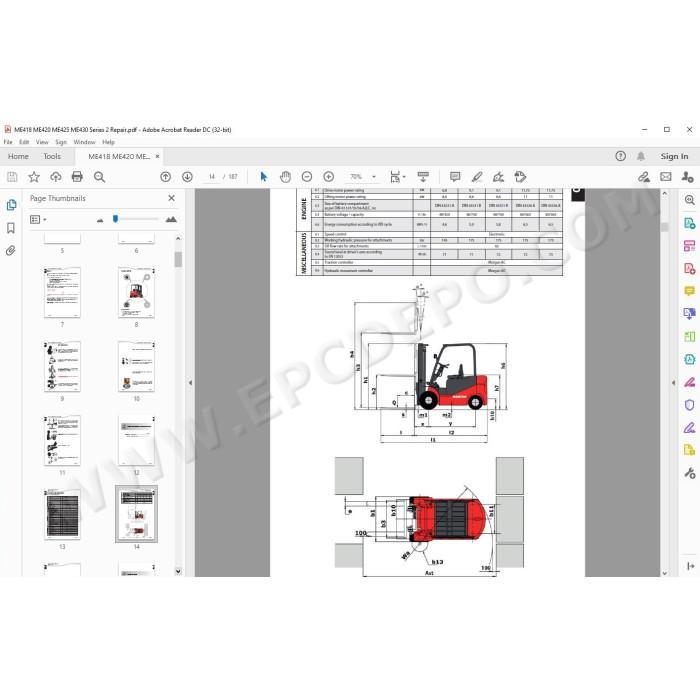
Task: Open the fit page options icon
Action: tap(396, 177)
